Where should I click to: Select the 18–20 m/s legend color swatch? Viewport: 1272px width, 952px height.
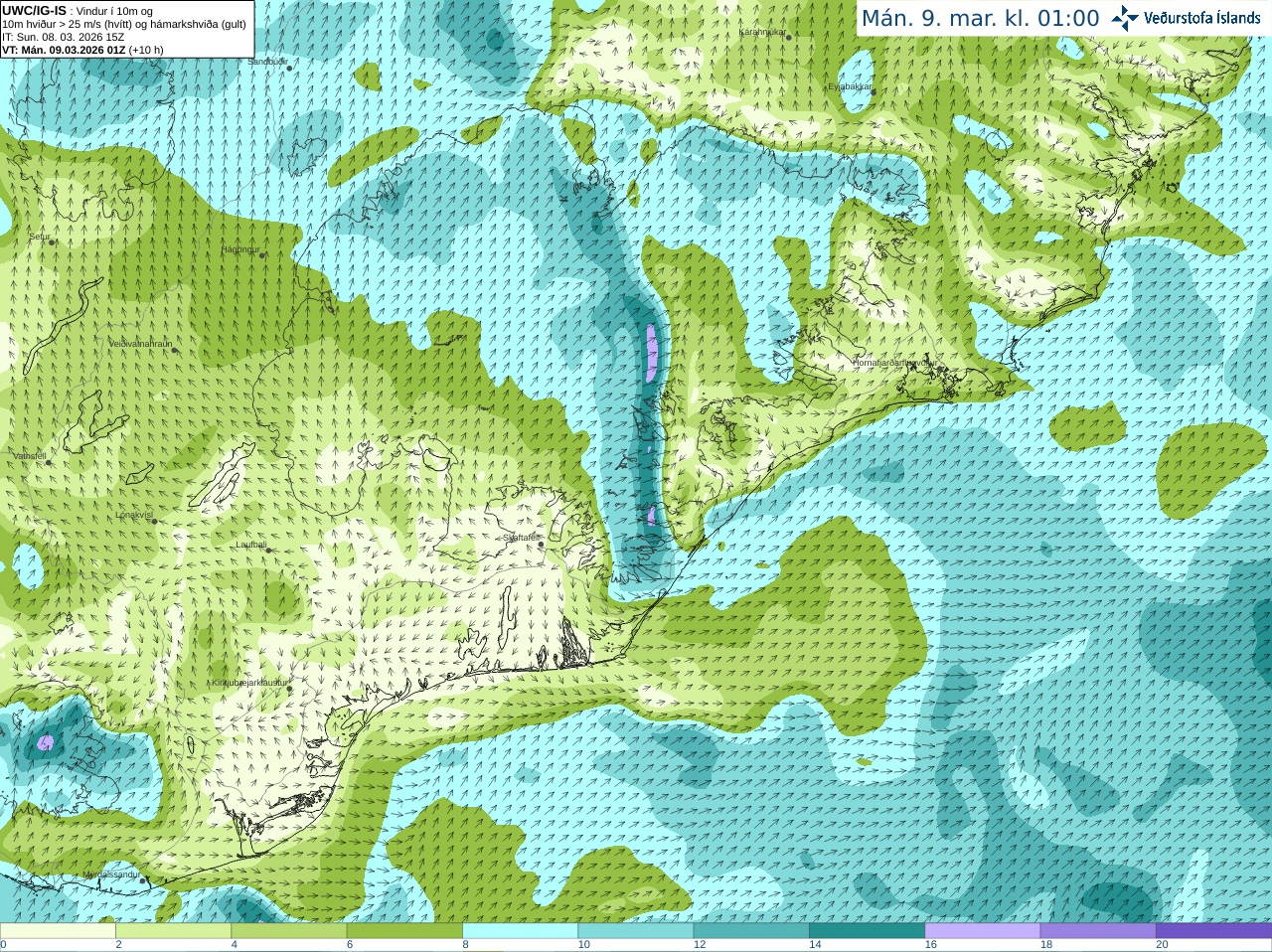(1098, 931)
